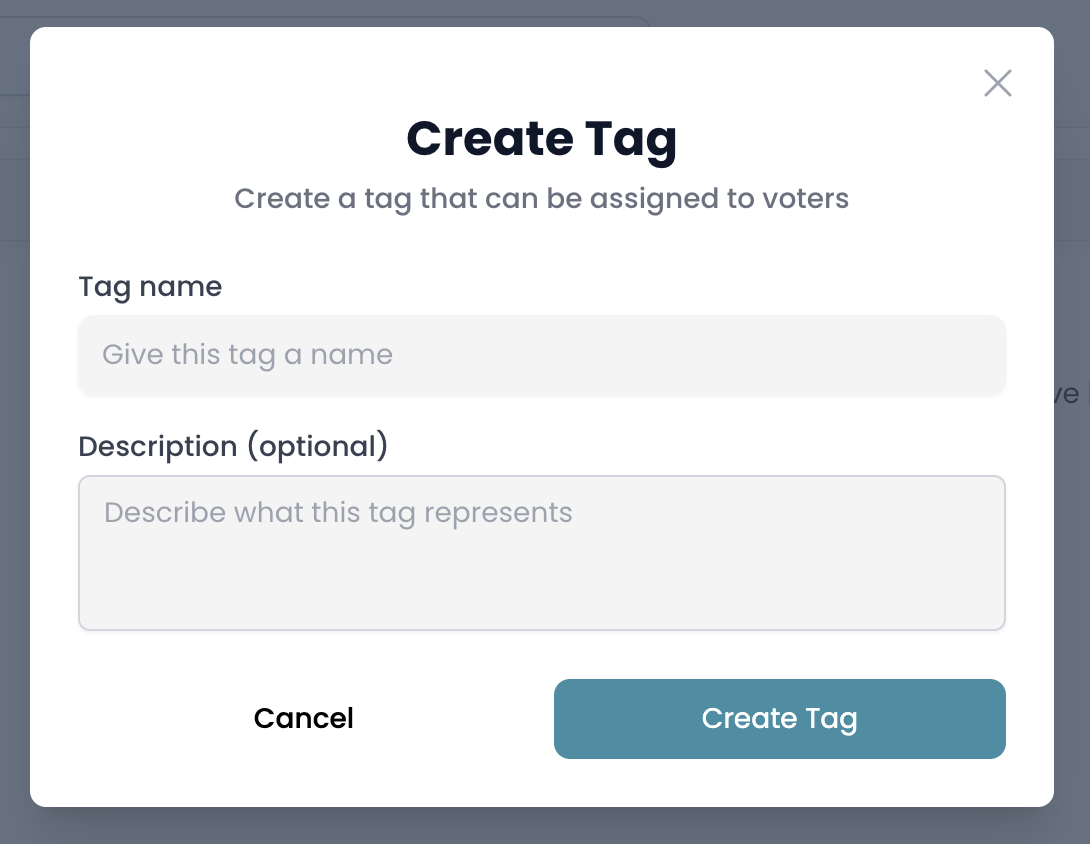The width and height of the screenshot is (1090, 844).
Task: Click the Tag name input field
Action: [542, 355]
